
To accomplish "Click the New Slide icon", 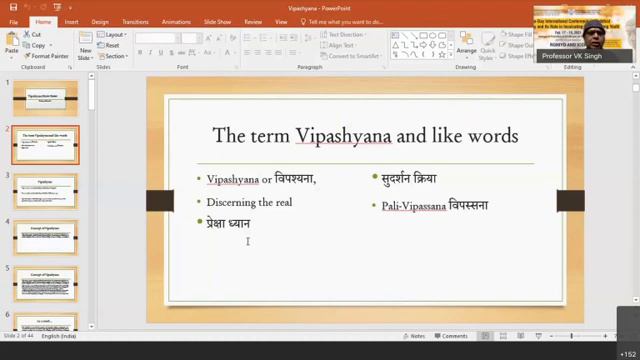I will [x=85, y=38].
